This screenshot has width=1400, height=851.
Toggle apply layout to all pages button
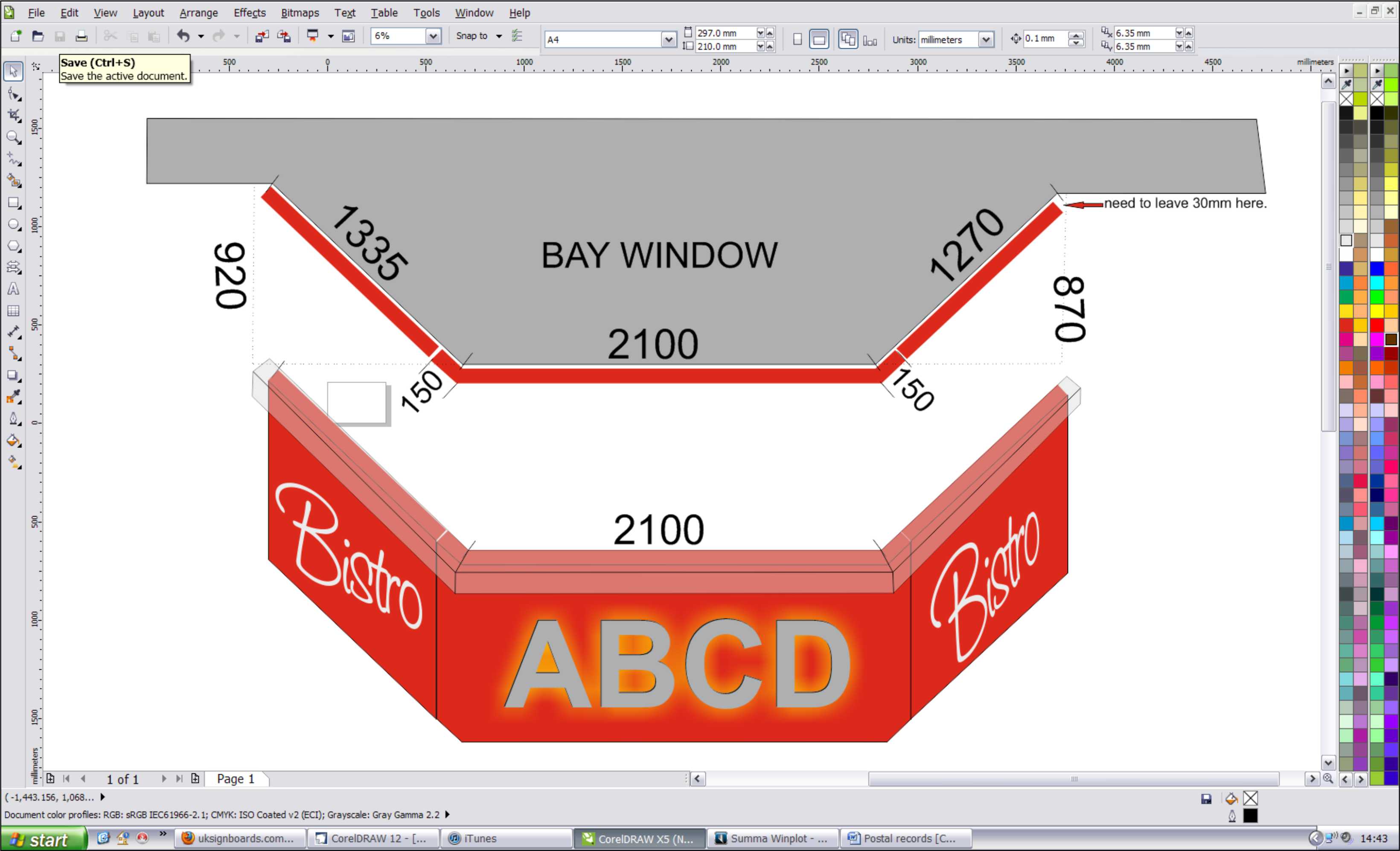[848, 39]
